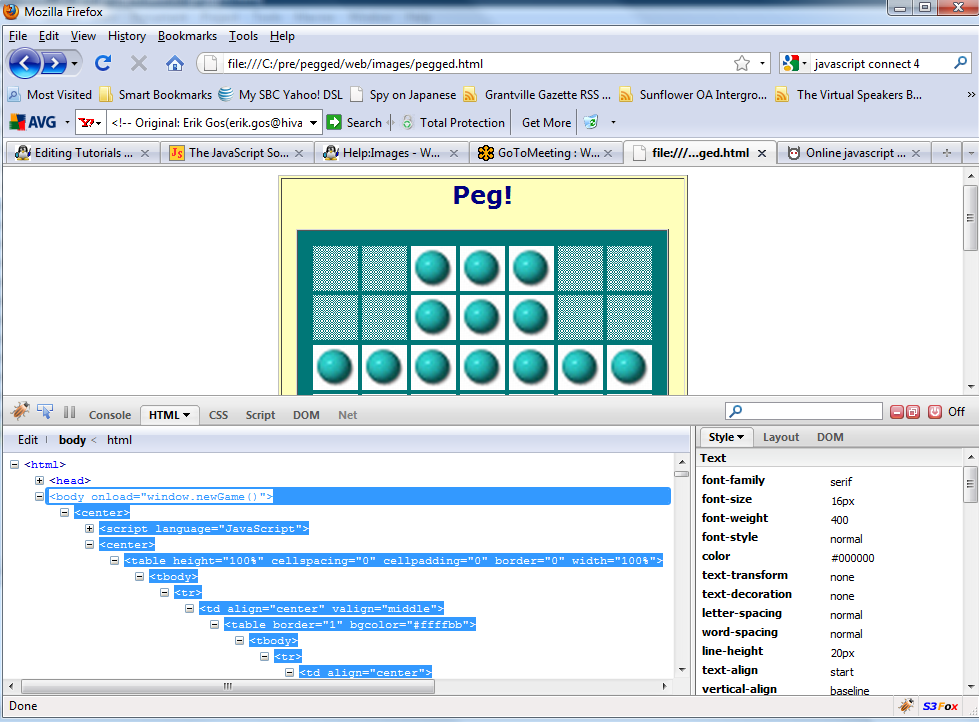Click Get More on the AVG toolbar
979x722 pixels.
point(546,123)
